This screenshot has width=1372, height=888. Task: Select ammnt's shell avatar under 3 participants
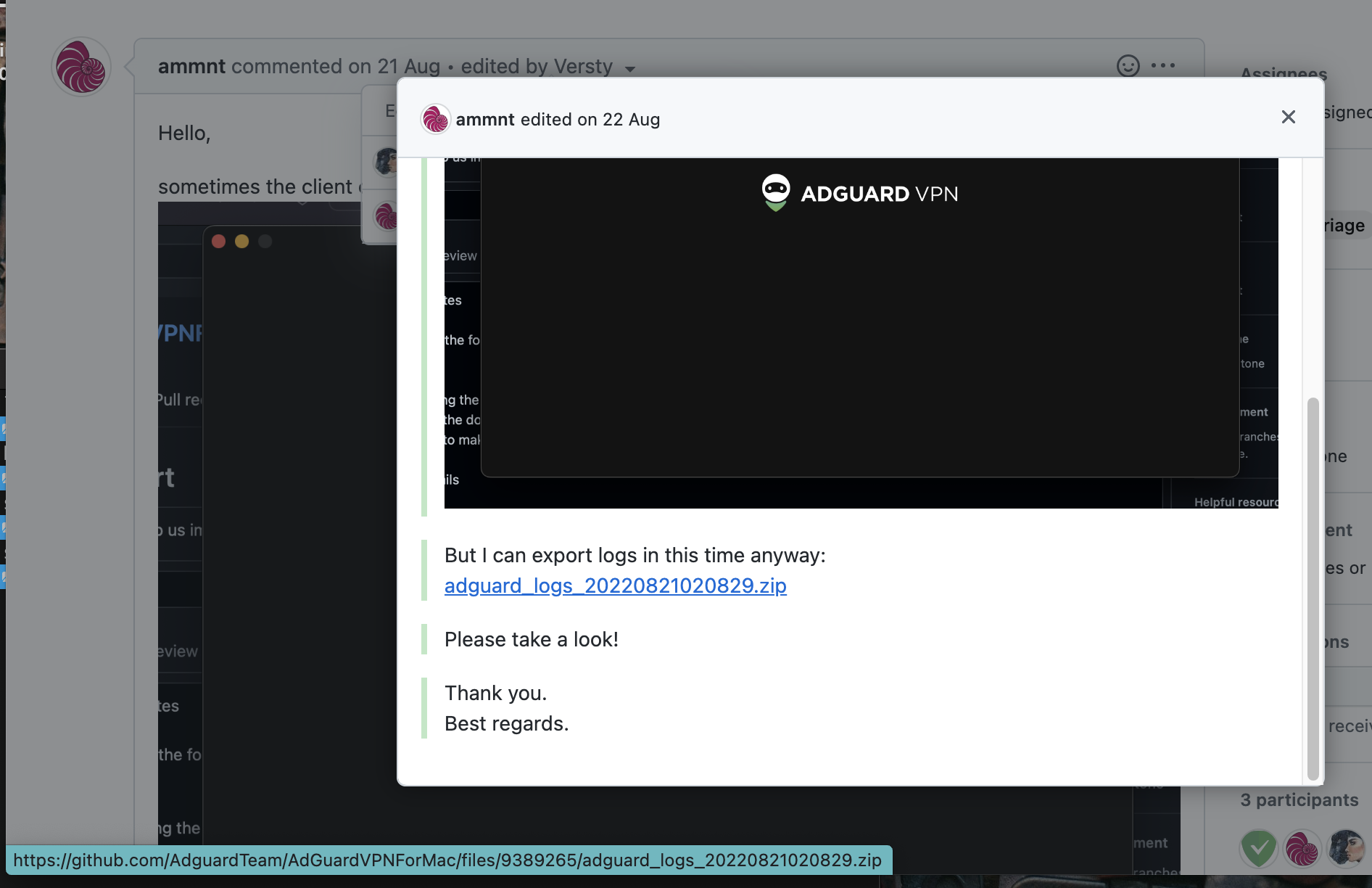1302,849
